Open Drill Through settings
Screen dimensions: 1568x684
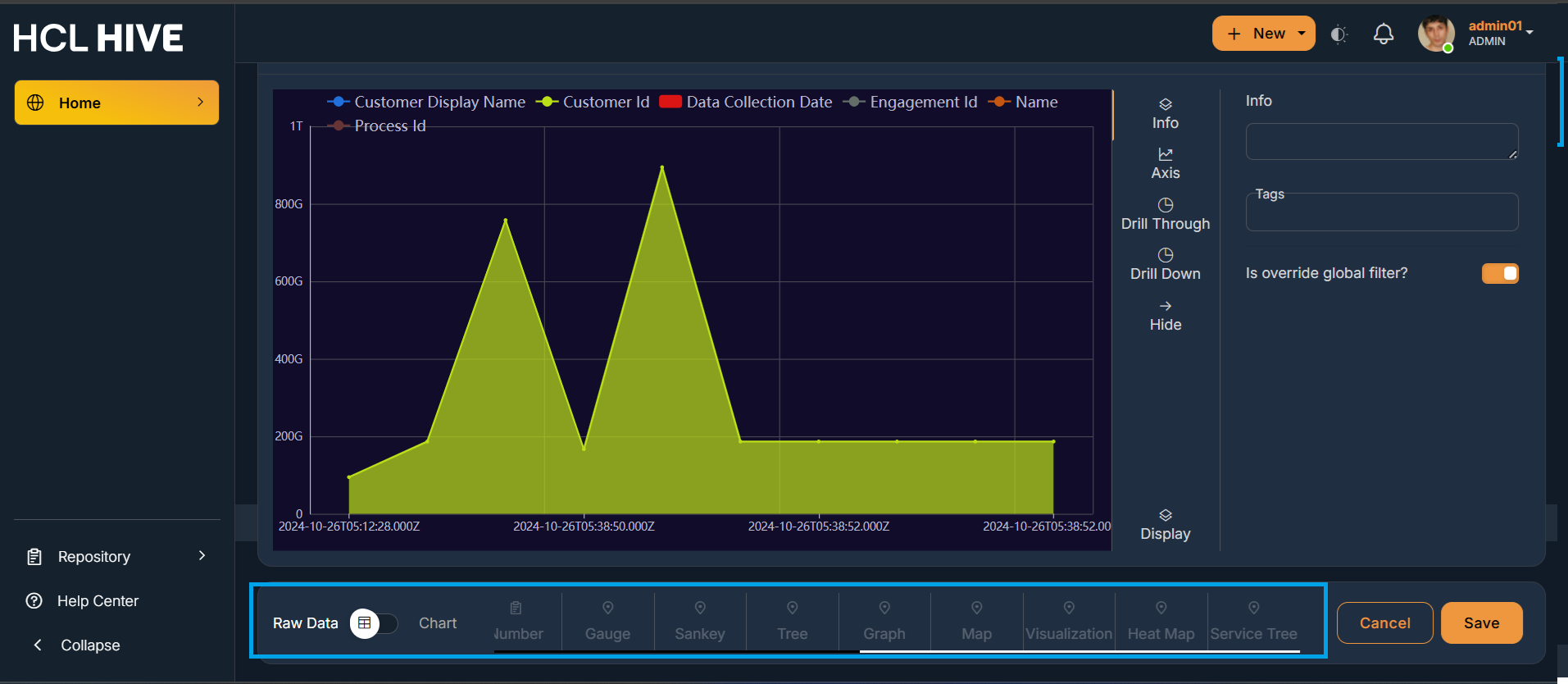pyautogui.click(x=1165, y=214)
